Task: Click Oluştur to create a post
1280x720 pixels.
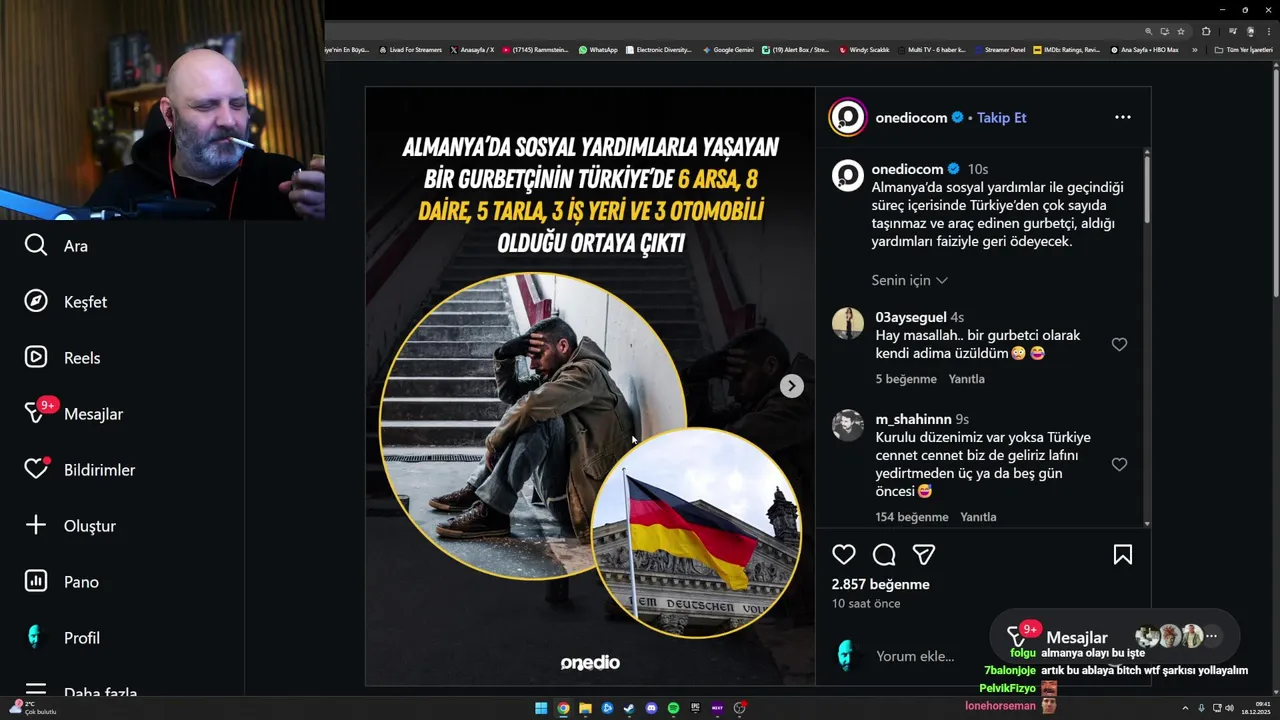Action: pos(70,525)
